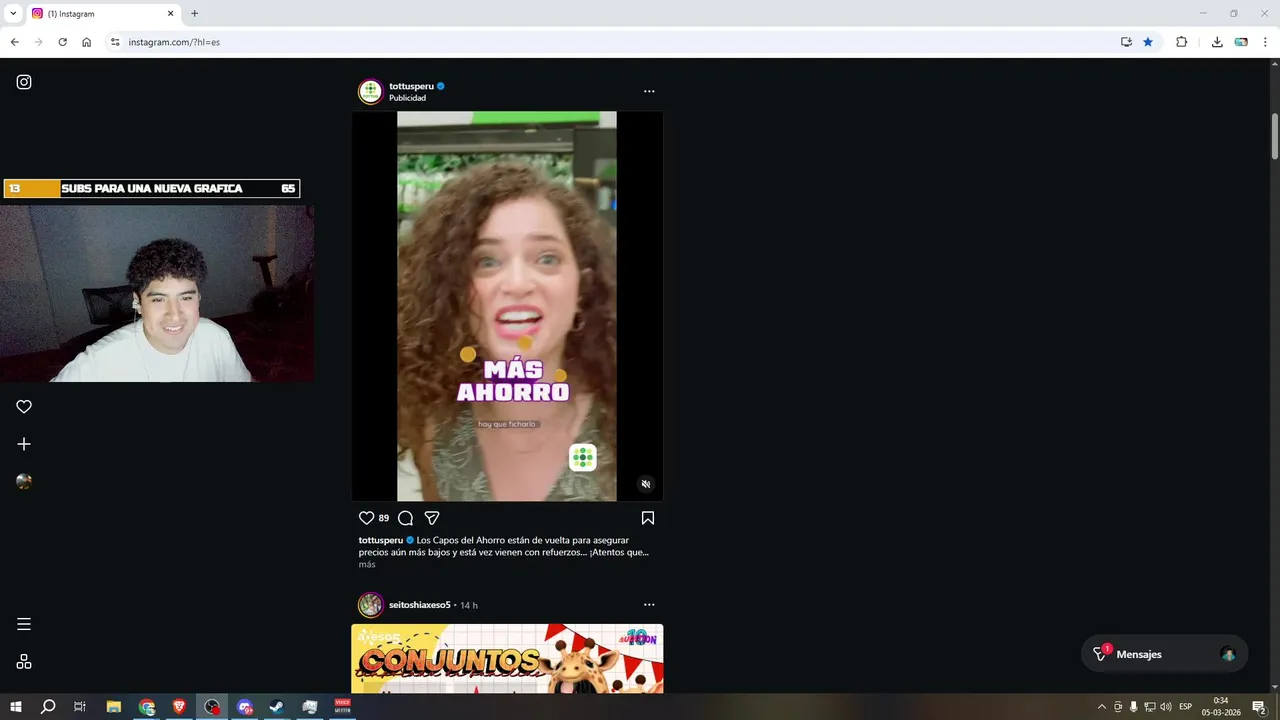This screenshot has width=1280, height=720.
Task: Open the CONJUNTOS post image
Action: 507,659
